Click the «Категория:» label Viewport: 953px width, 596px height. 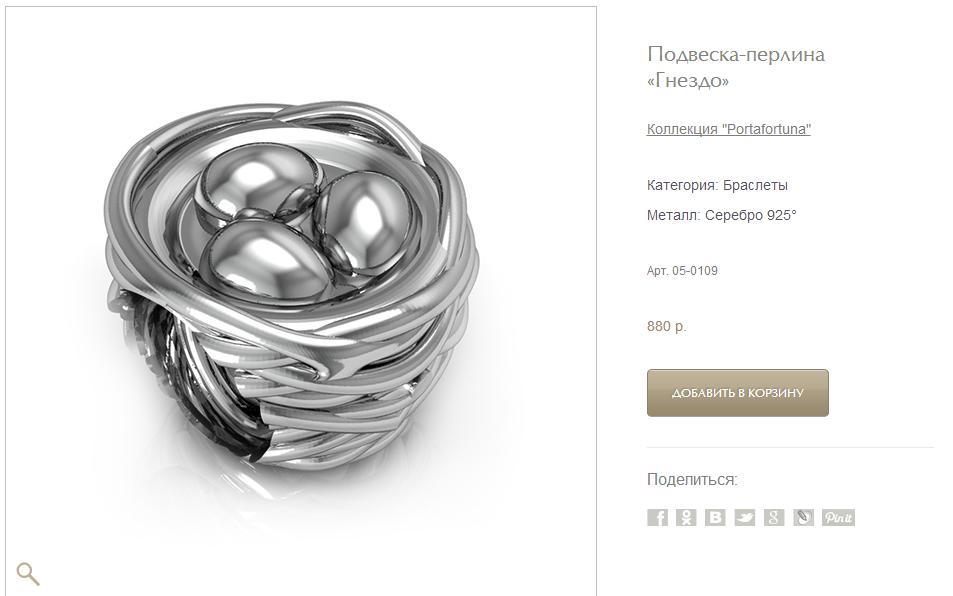point(683,185)
